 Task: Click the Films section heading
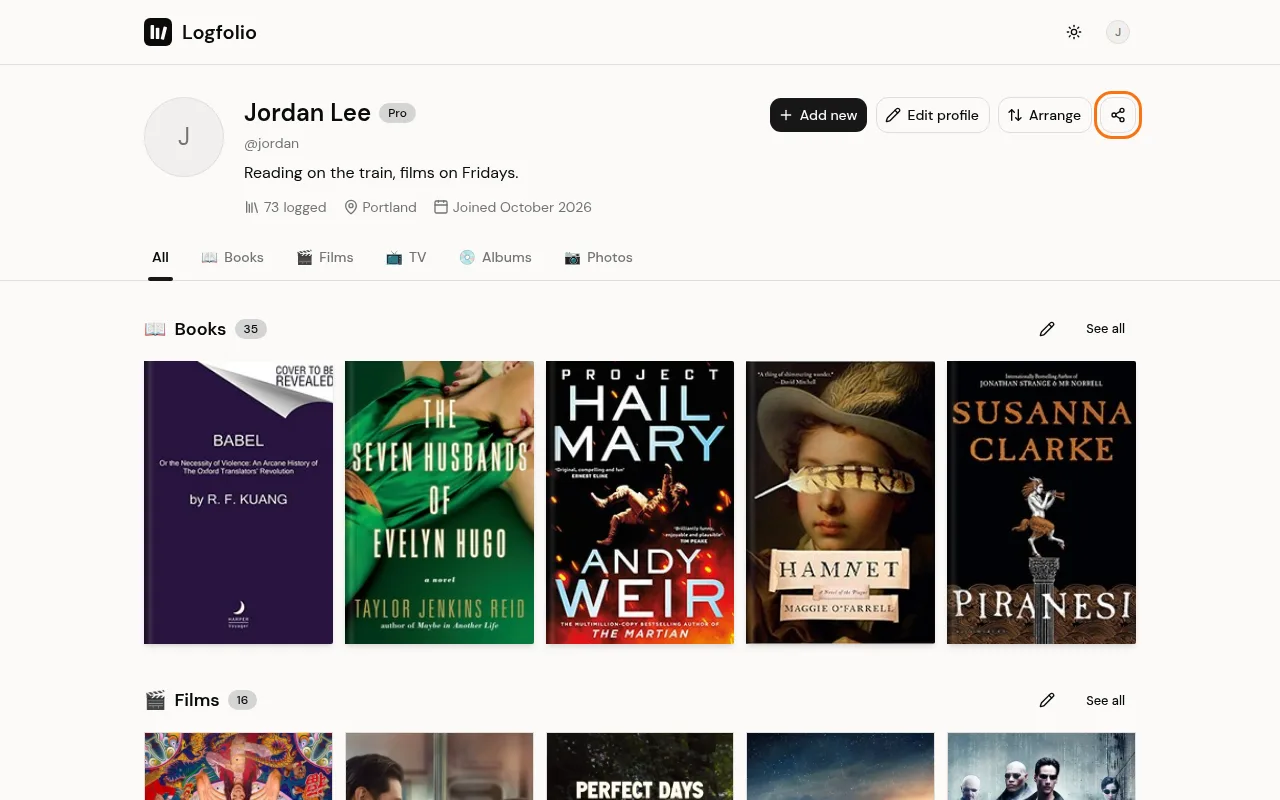pos(196,700)
